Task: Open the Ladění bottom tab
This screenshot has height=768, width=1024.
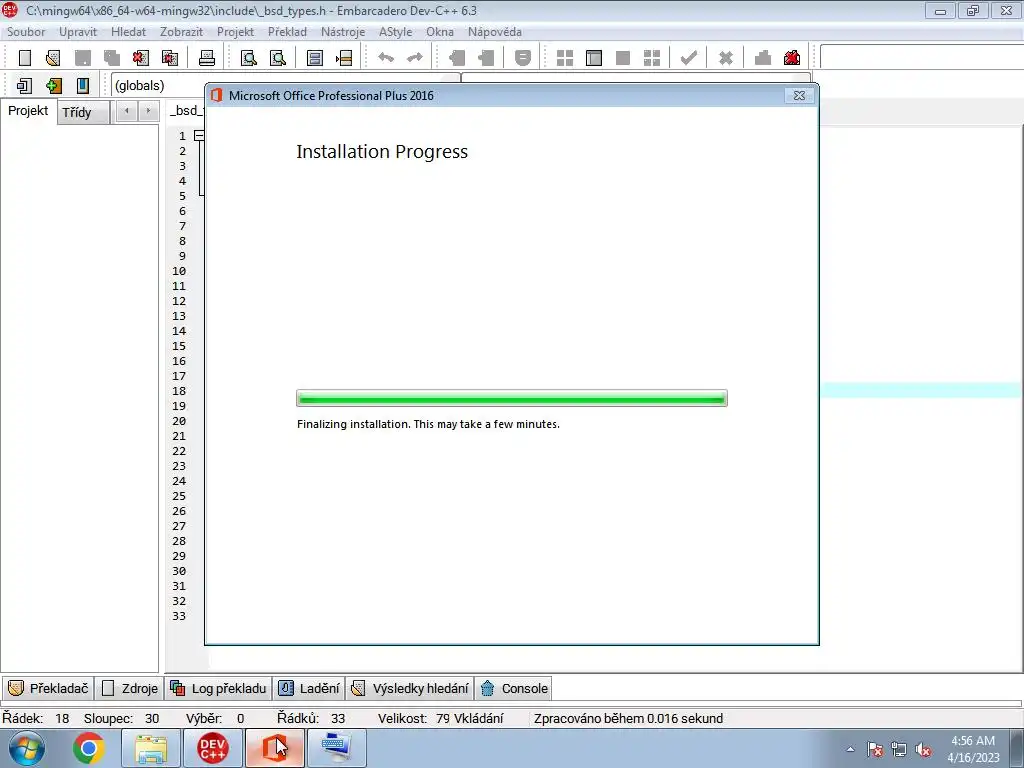Action: click(309, 688)
